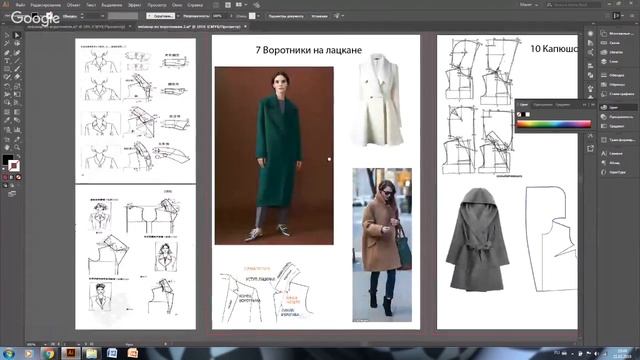Image resolution: width=640 pixels, height=360 pixels.
Task: Switch to Градиент tab in Color panel
Action: point(562,105)
